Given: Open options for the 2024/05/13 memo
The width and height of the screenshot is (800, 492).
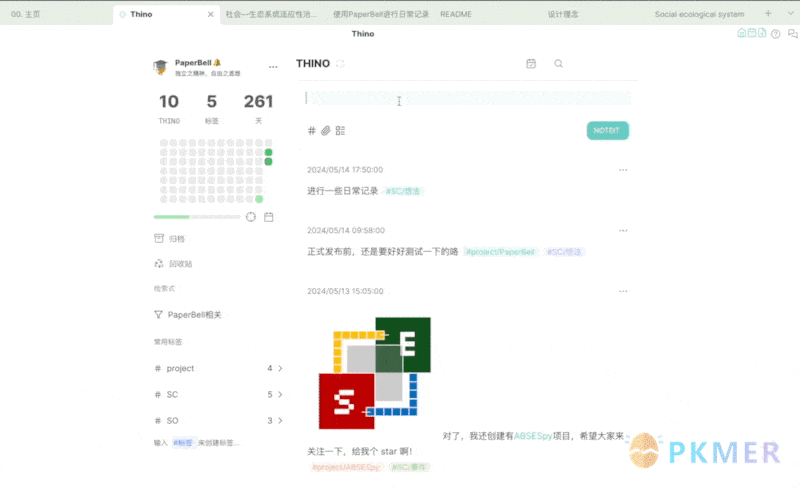Looking at the screenshot, I should [623, 291].
